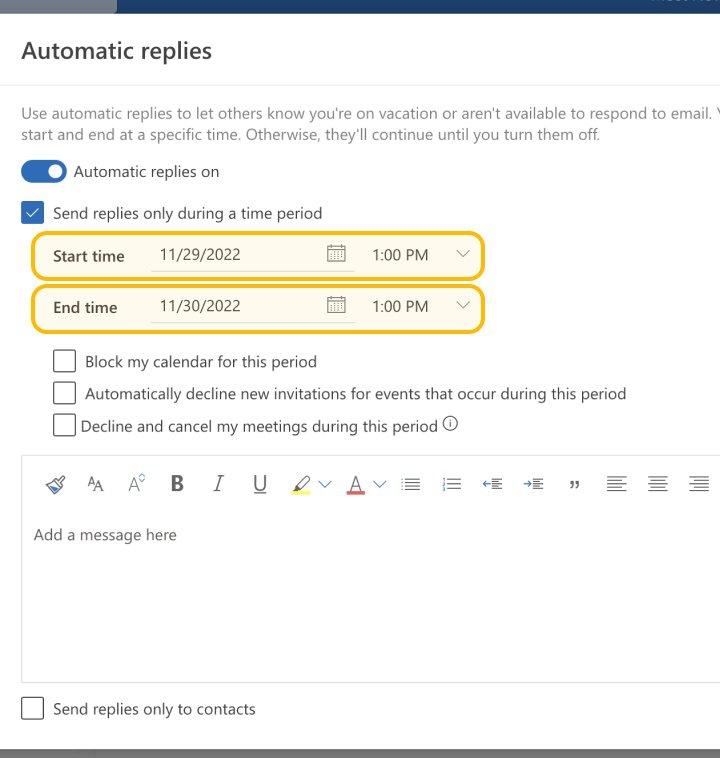Toggle bold formatting
Screen dimensions: 720x758
177,483
